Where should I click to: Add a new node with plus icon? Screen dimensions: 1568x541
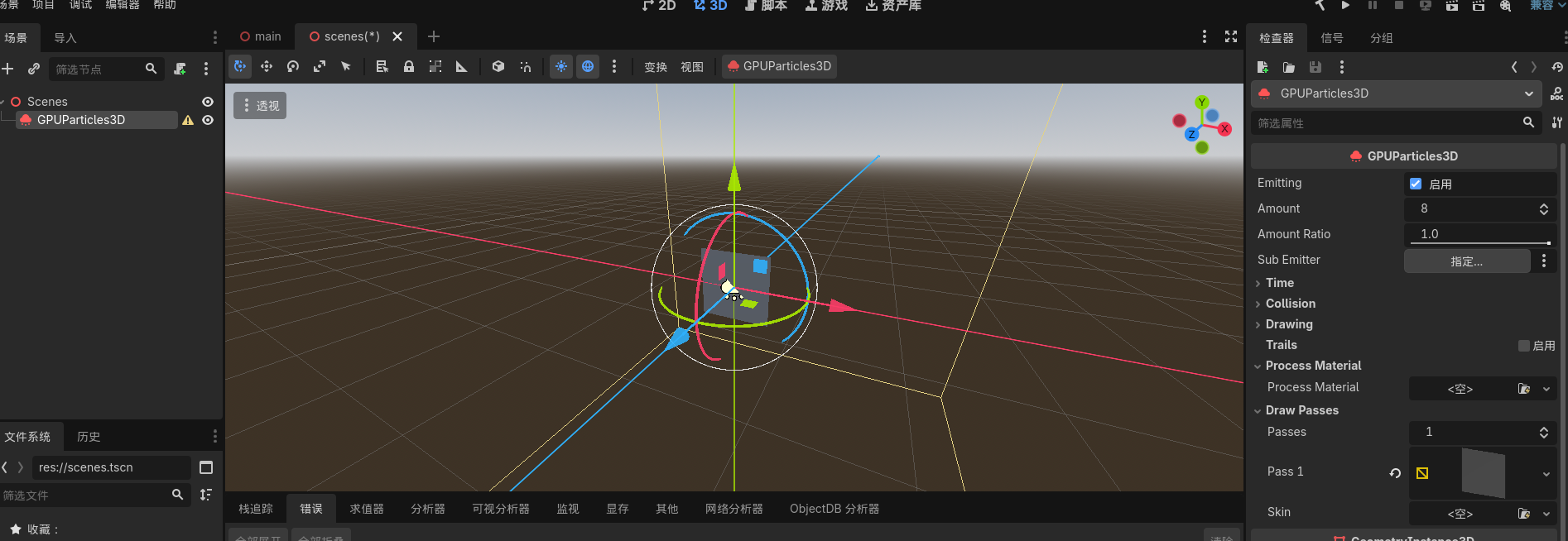pyautogui.click(x=7, y=69)
